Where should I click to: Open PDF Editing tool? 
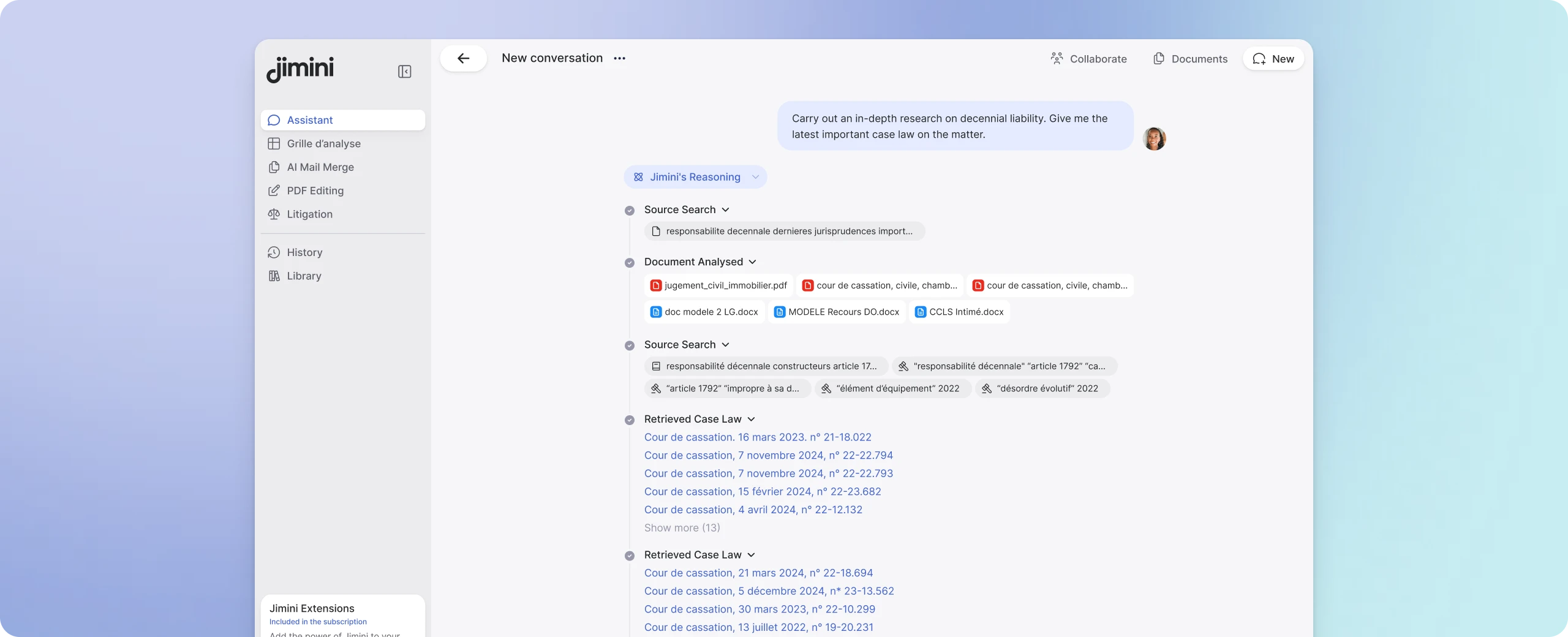[x=343, y=190]
